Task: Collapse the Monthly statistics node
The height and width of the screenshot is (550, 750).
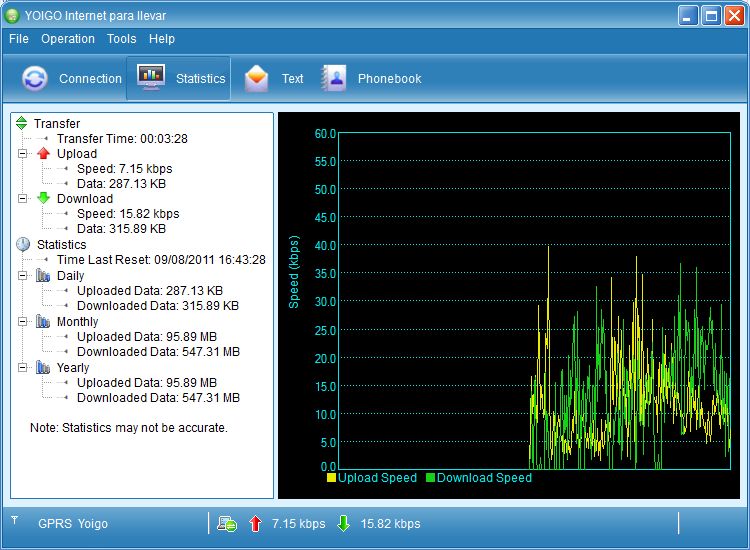Action: point(22,321)
